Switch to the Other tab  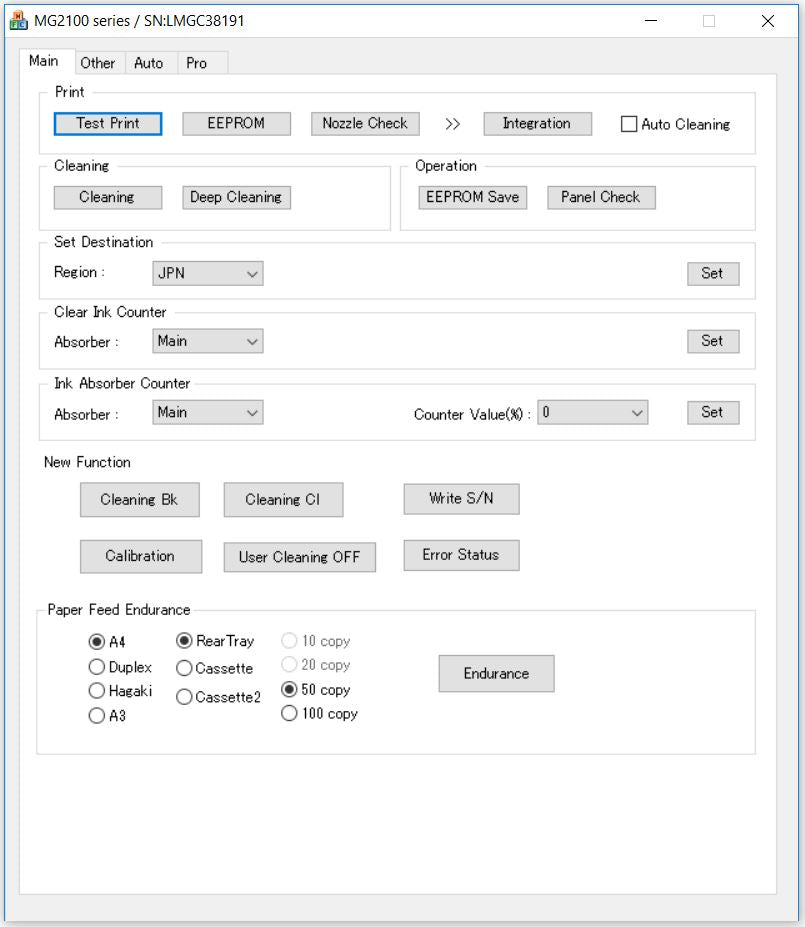98,63
